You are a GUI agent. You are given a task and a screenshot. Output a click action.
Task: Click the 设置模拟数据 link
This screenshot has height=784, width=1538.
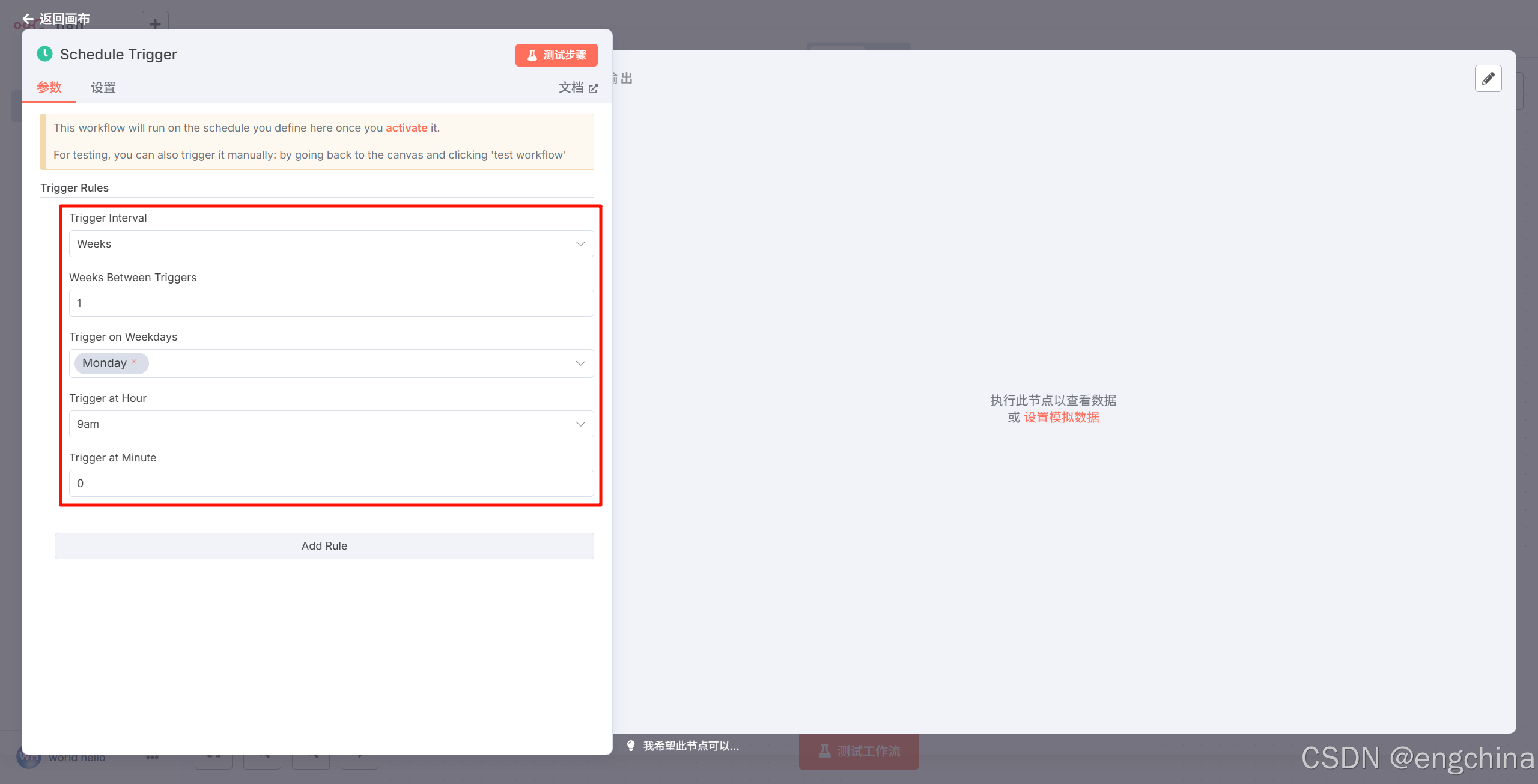coord(1061,418)
